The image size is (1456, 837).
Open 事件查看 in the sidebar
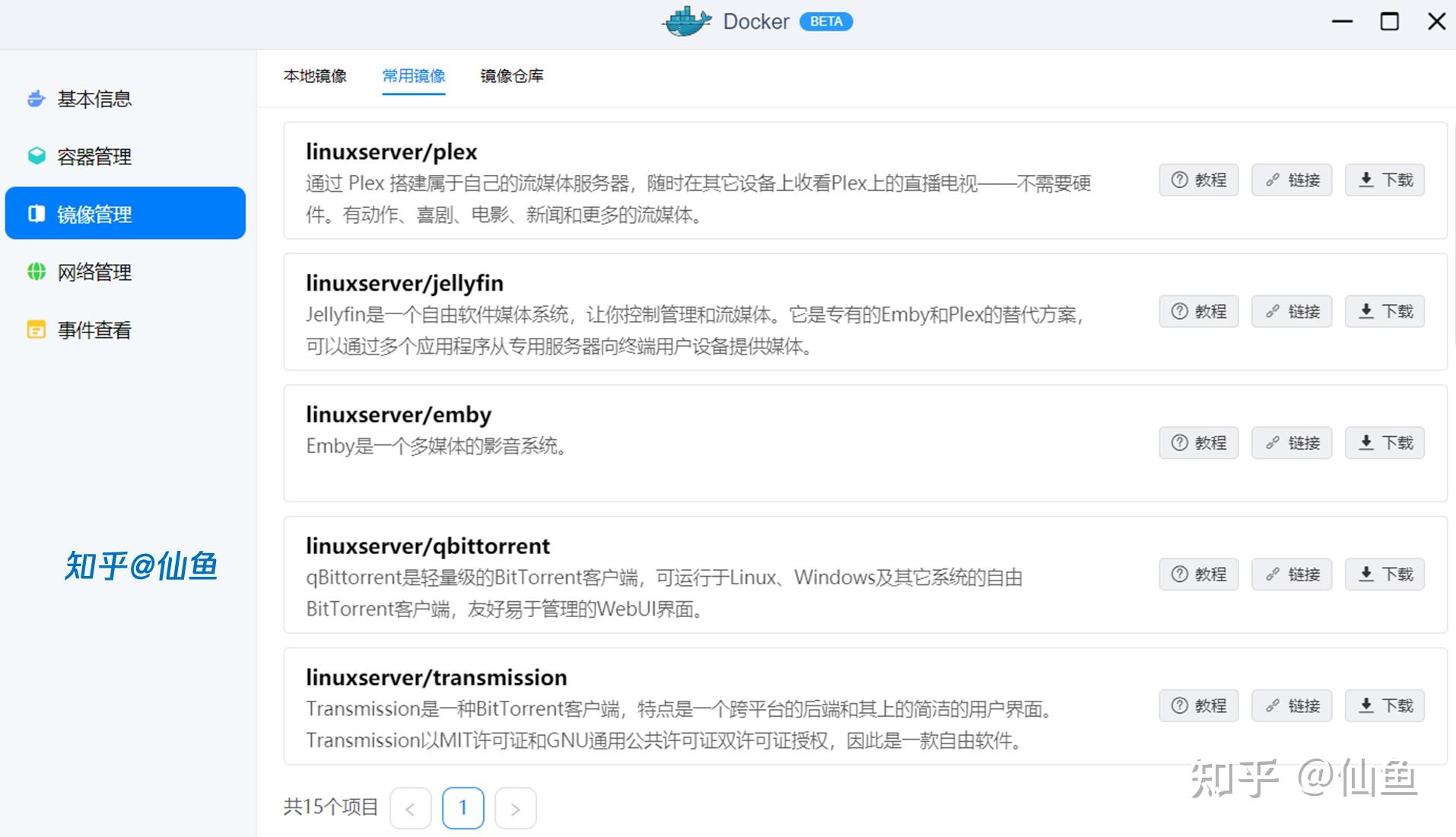[x=126, y=329]
